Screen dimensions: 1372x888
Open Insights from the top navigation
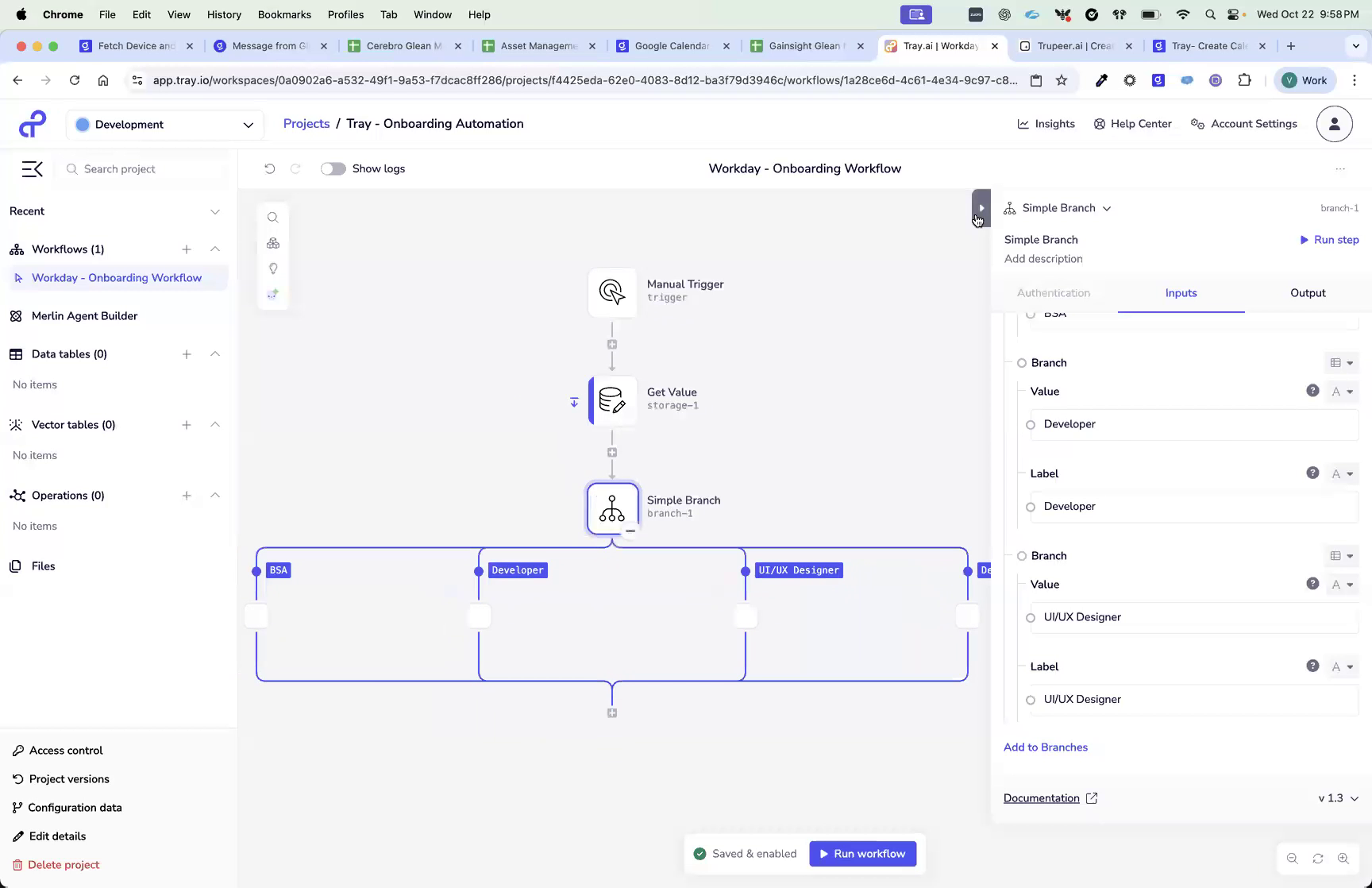click(1046, 124)
